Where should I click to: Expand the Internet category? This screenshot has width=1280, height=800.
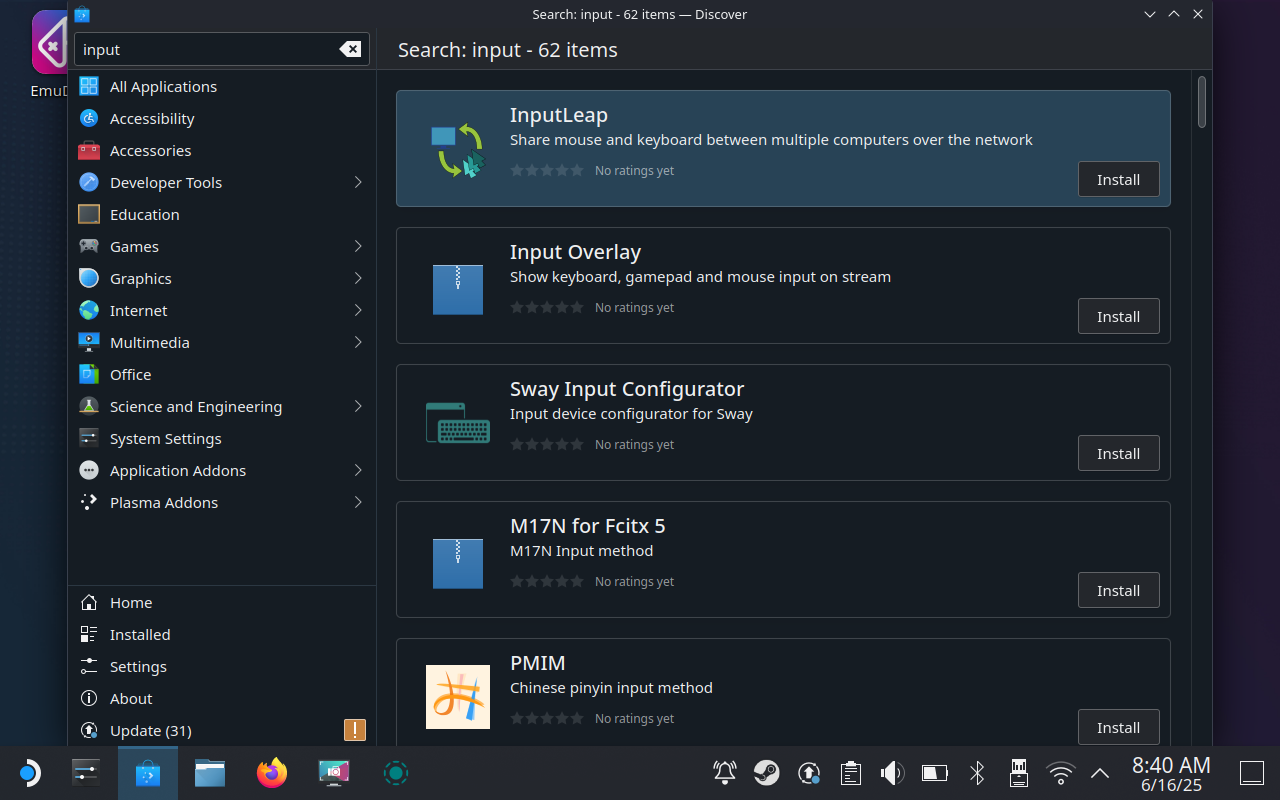tap(138, 310)
